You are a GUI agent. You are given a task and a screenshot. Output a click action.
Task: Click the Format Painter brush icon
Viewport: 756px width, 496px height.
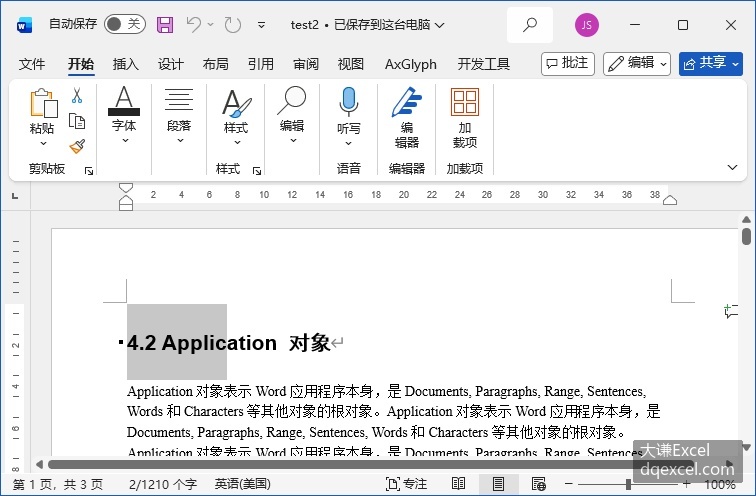point(77,146)
